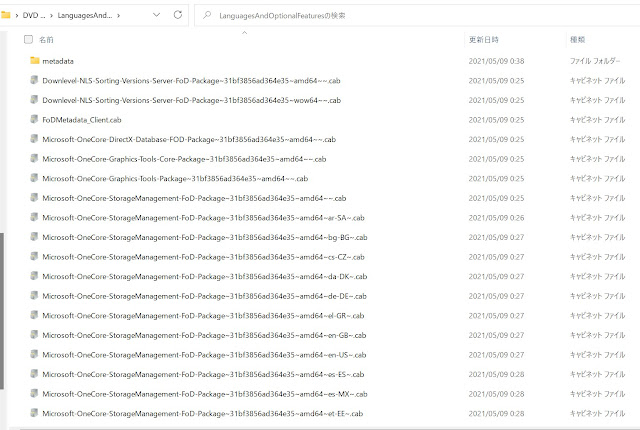Click icon of StorageManagement da-DK cab file

pyautogui.click(x=34, y=276)
